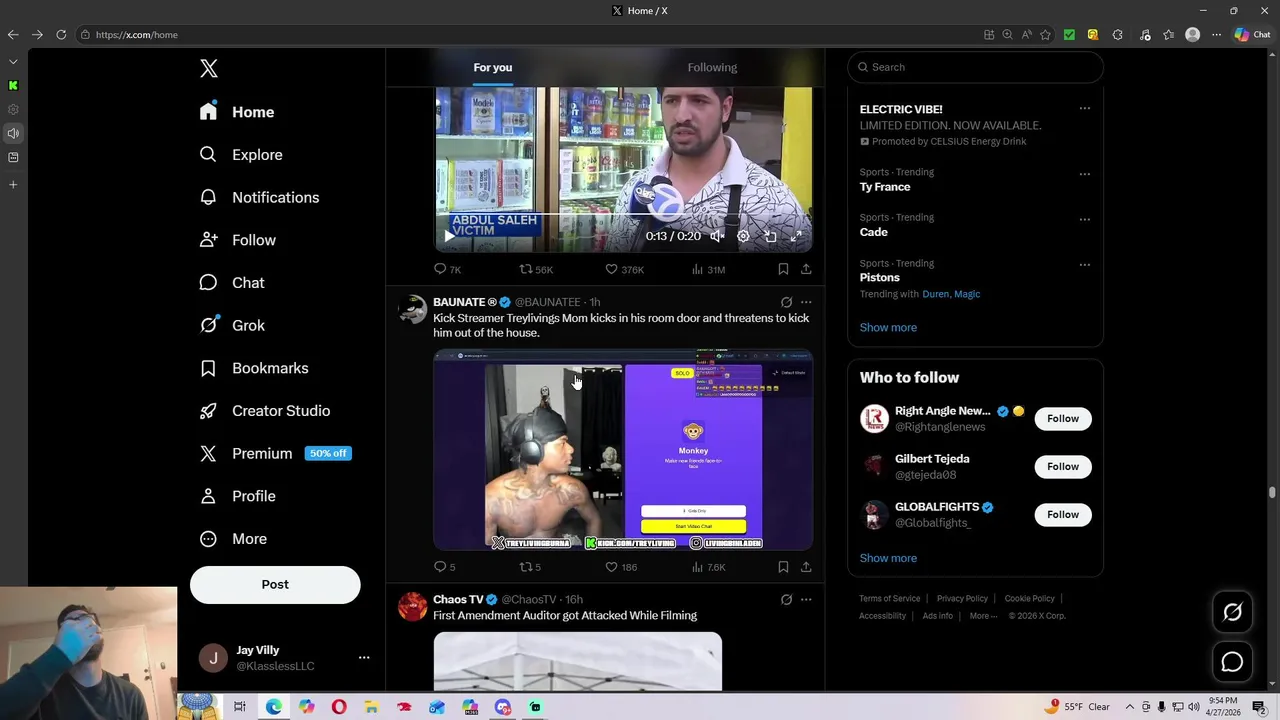Follow GLOBALFIGHTS account
The image size is (1280, 720).
coord(1063,515)
